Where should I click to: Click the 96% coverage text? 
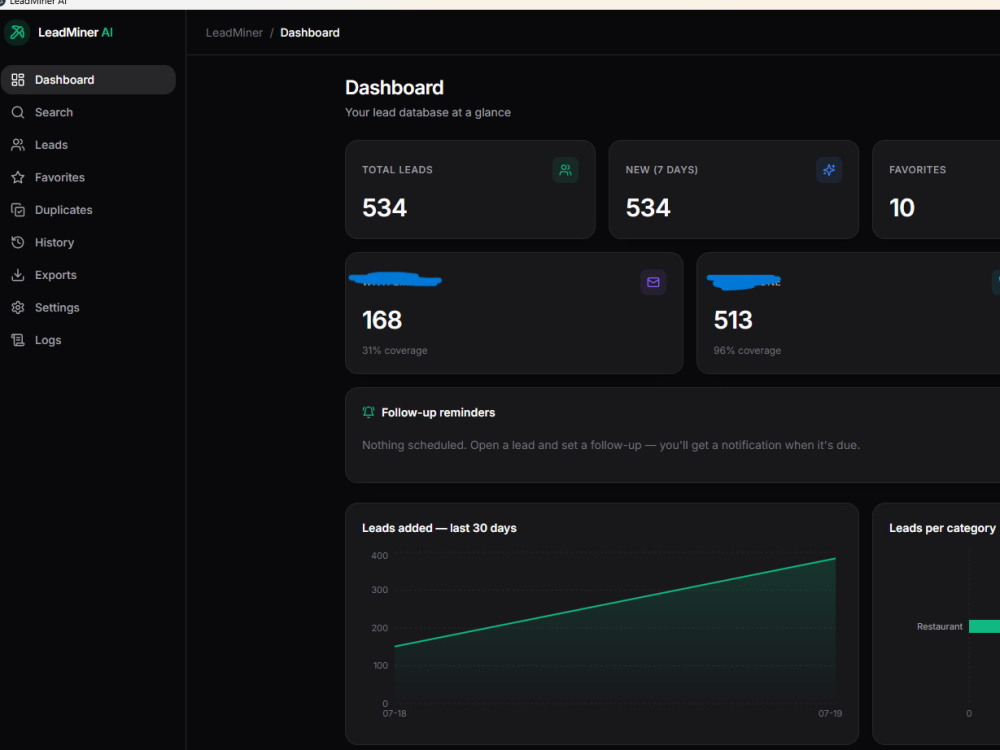coord(747,350)
